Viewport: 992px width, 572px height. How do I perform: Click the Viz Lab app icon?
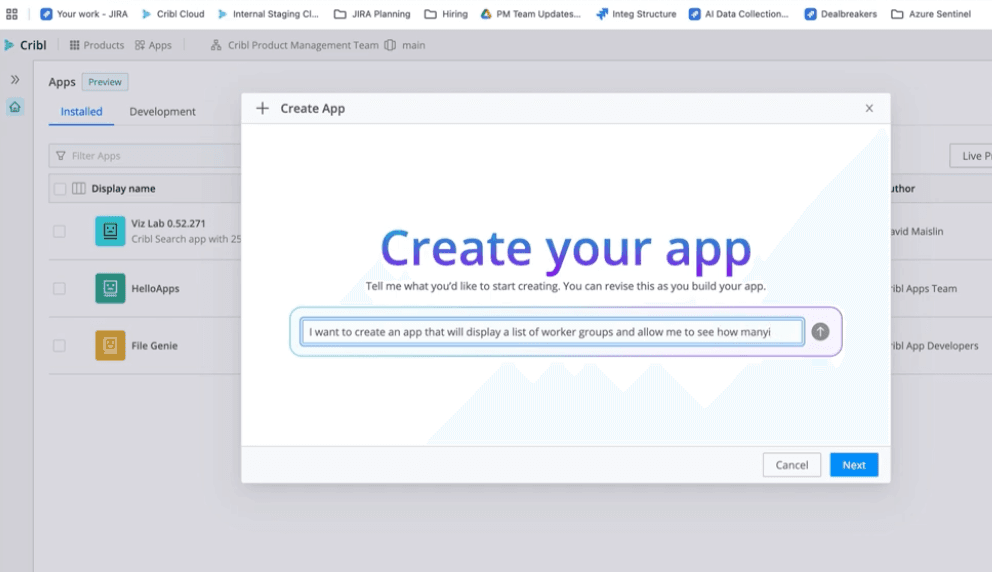coord(110,231)
